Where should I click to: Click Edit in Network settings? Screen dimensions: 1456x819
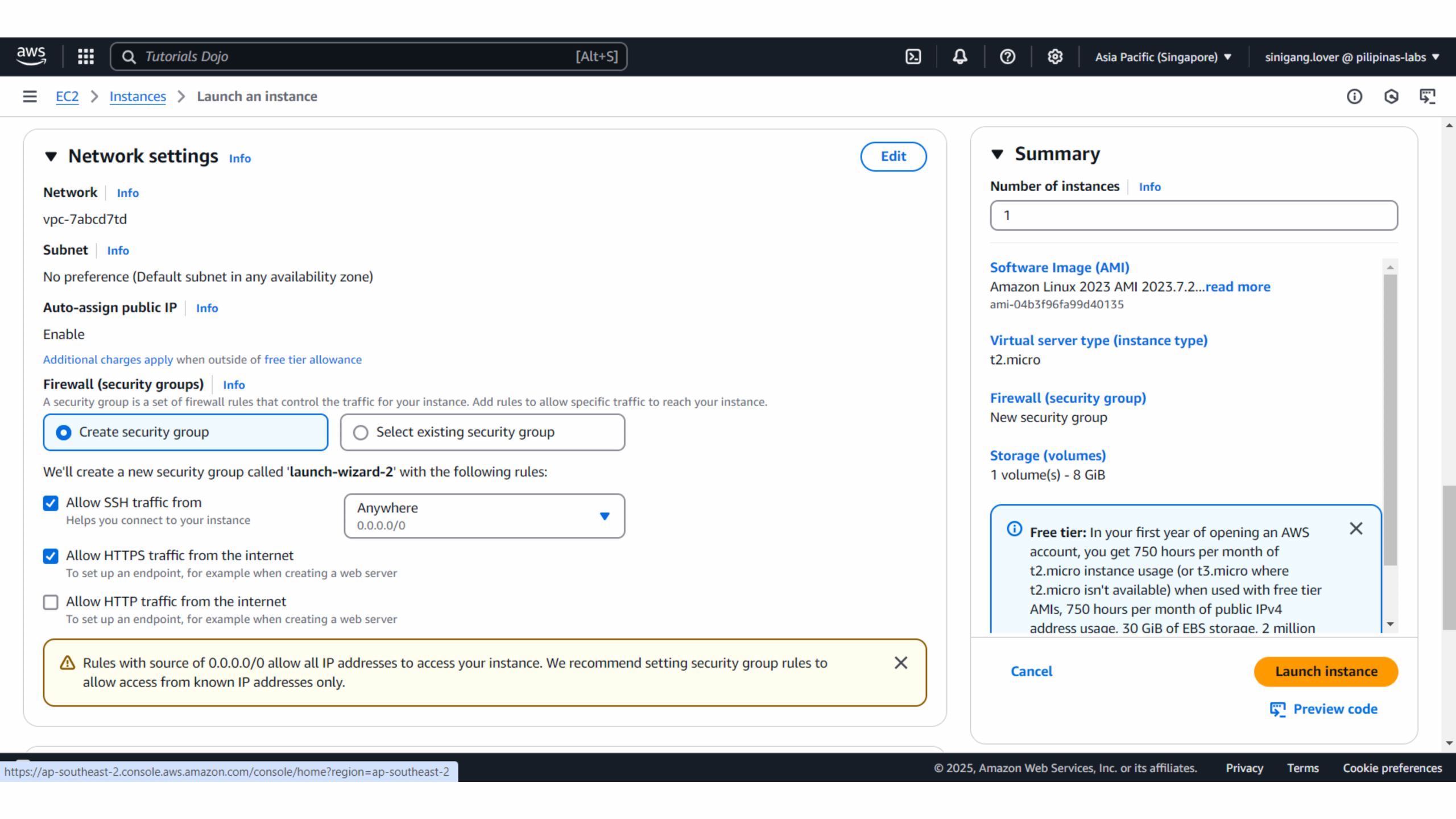[x=893, y=156]
